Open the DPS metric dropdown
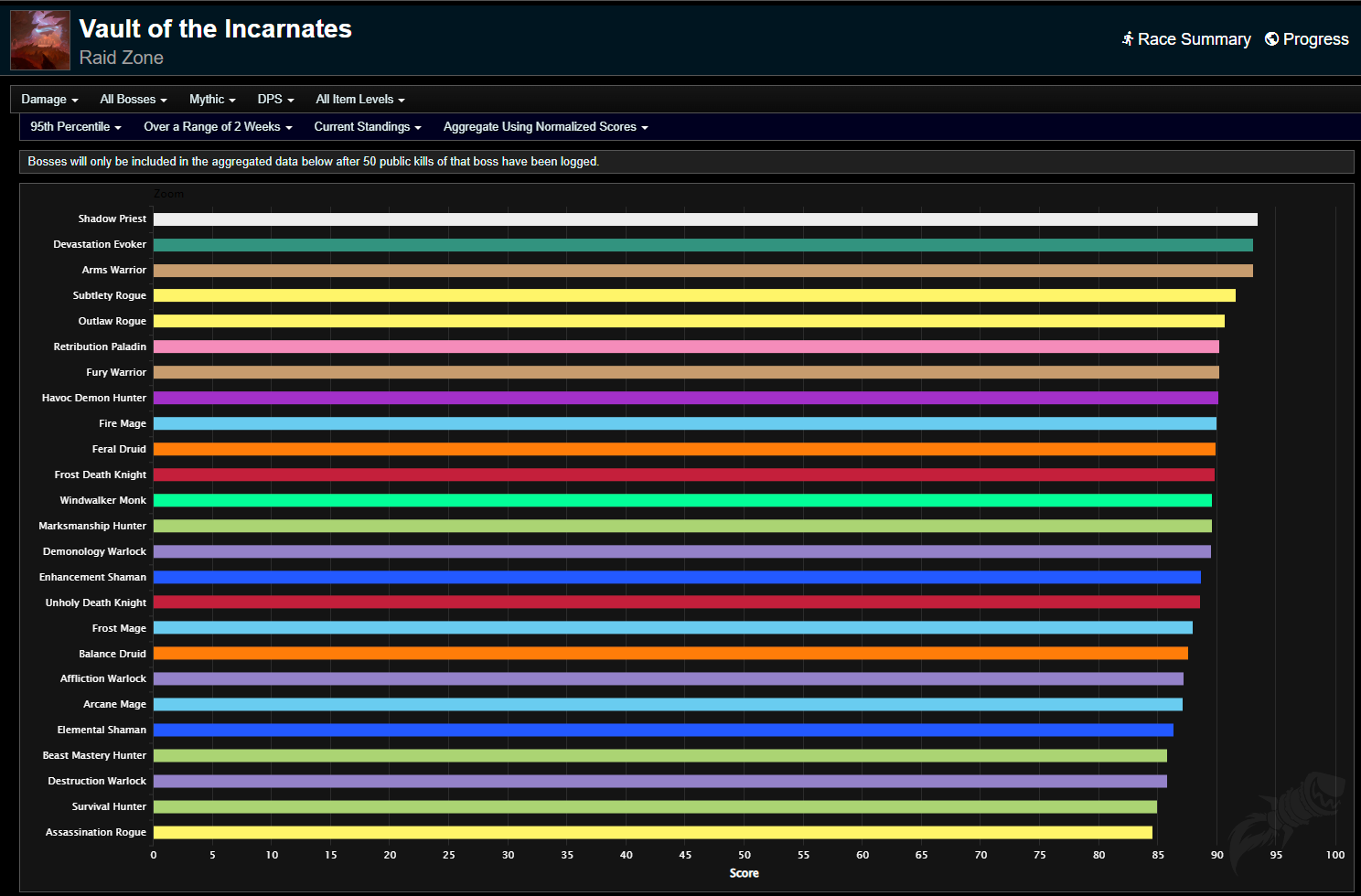 click(274, 99)
